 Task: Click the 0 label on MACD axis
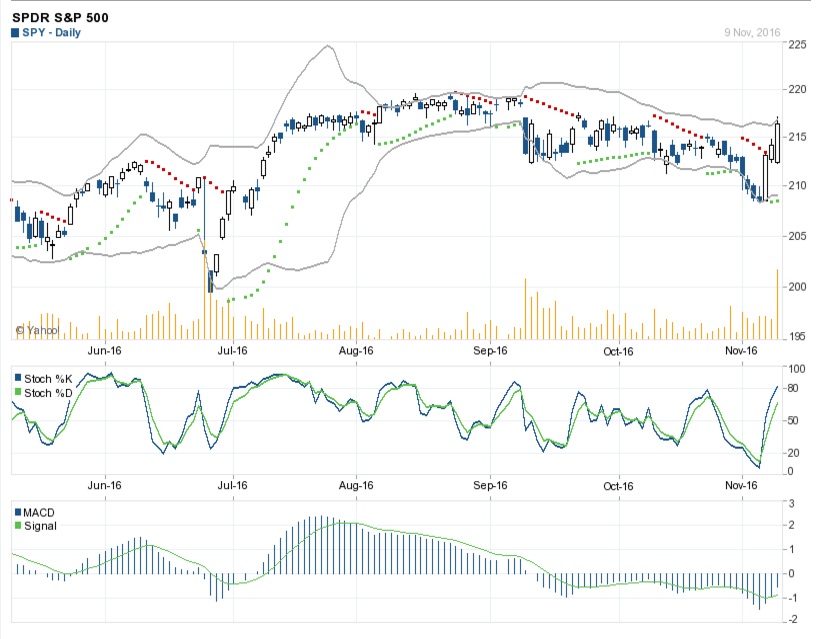(x=792, y=574)
